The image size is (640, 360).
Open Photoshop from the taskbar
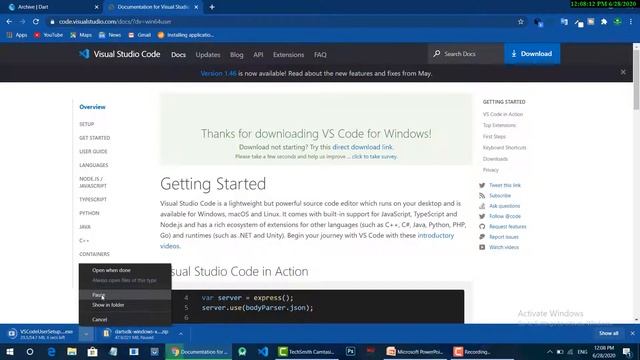[350, 351]
